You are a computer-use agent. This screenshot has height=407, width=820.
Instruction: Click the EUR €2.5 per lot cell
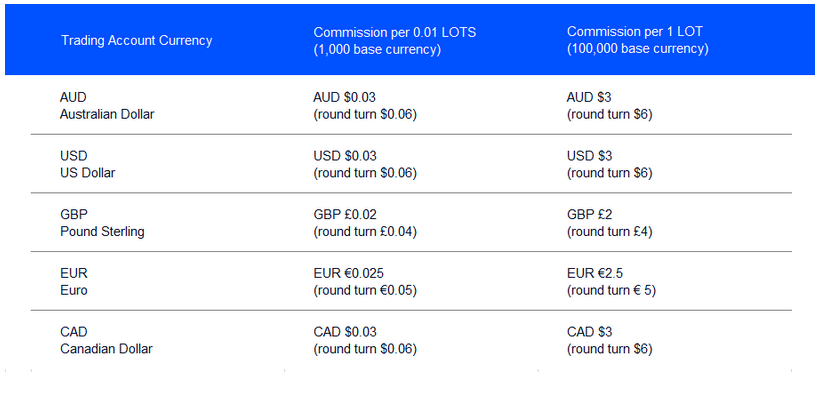[611, 281]
